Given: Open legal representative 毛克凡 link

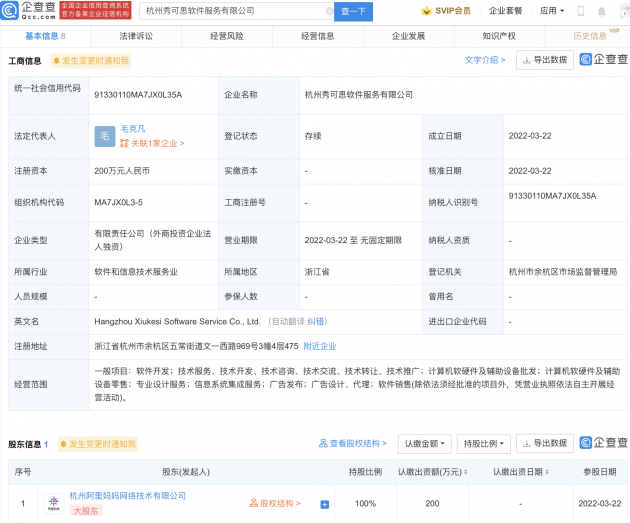Looking at the screenshot, I should (x=133, y=129).
